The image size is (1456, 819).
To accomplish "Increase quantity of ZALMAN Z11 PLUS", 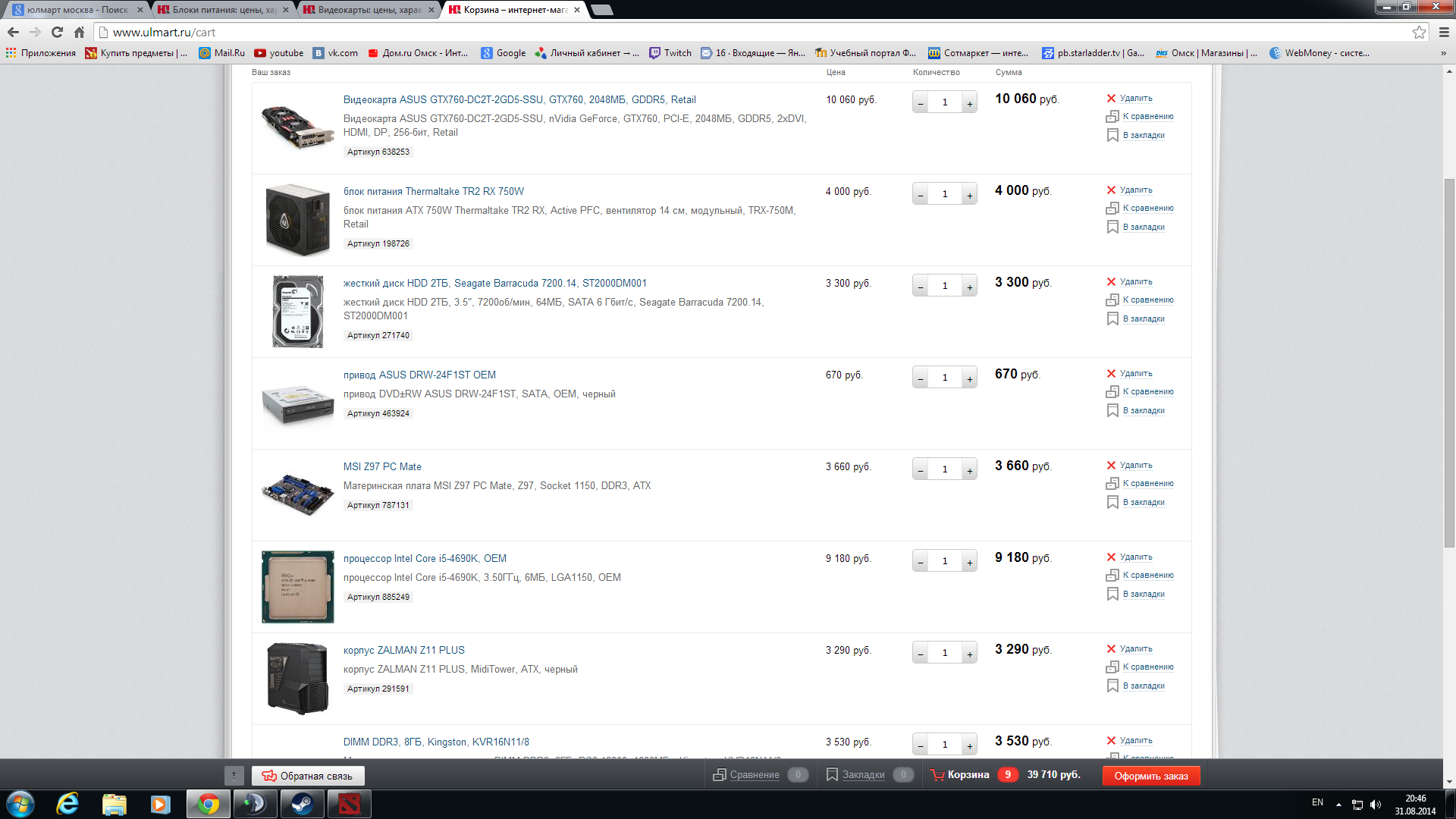I will (x=969, y=654).
